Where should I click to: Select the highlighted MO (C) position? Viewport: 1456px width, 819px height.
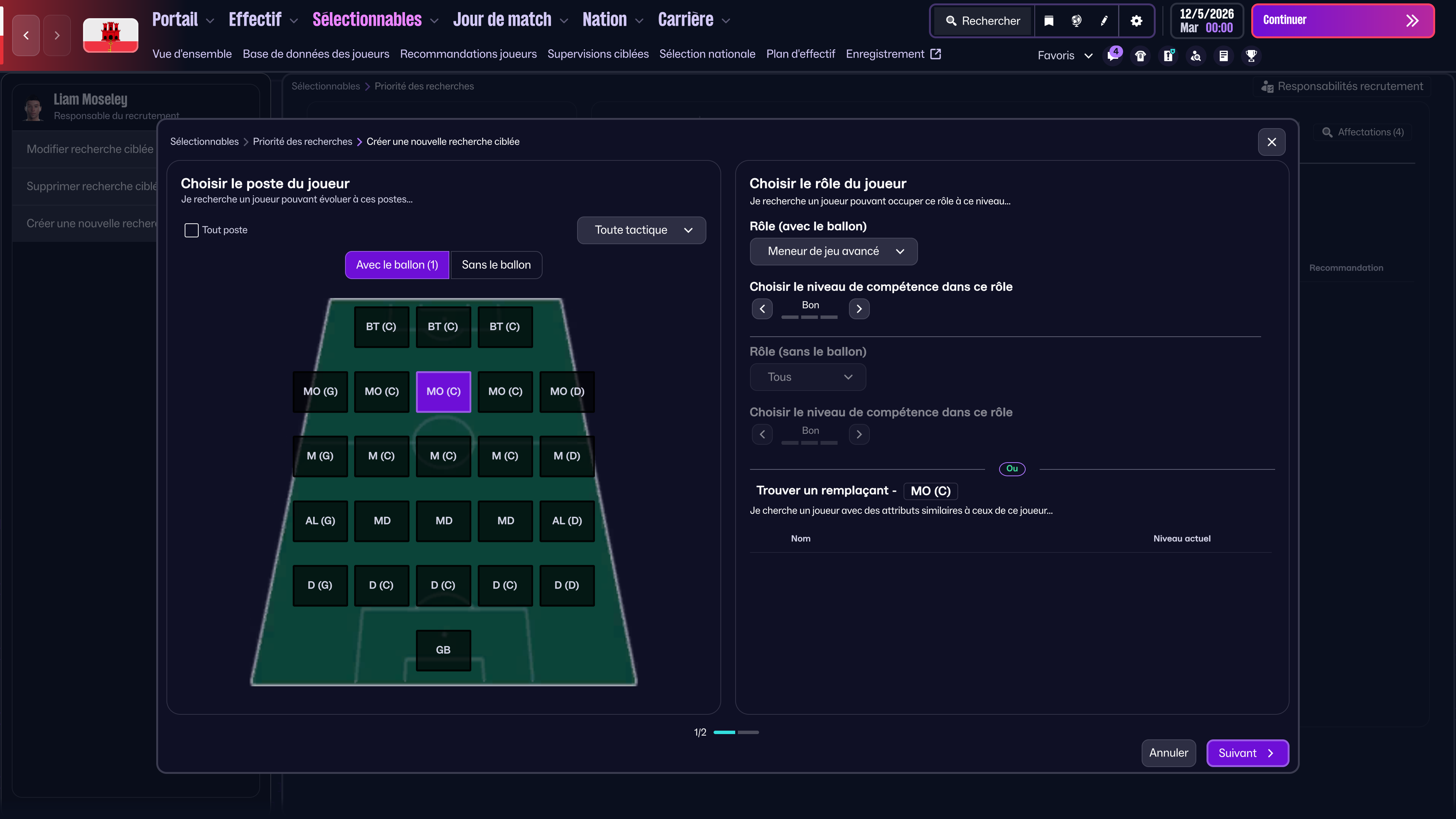(444, 392)
